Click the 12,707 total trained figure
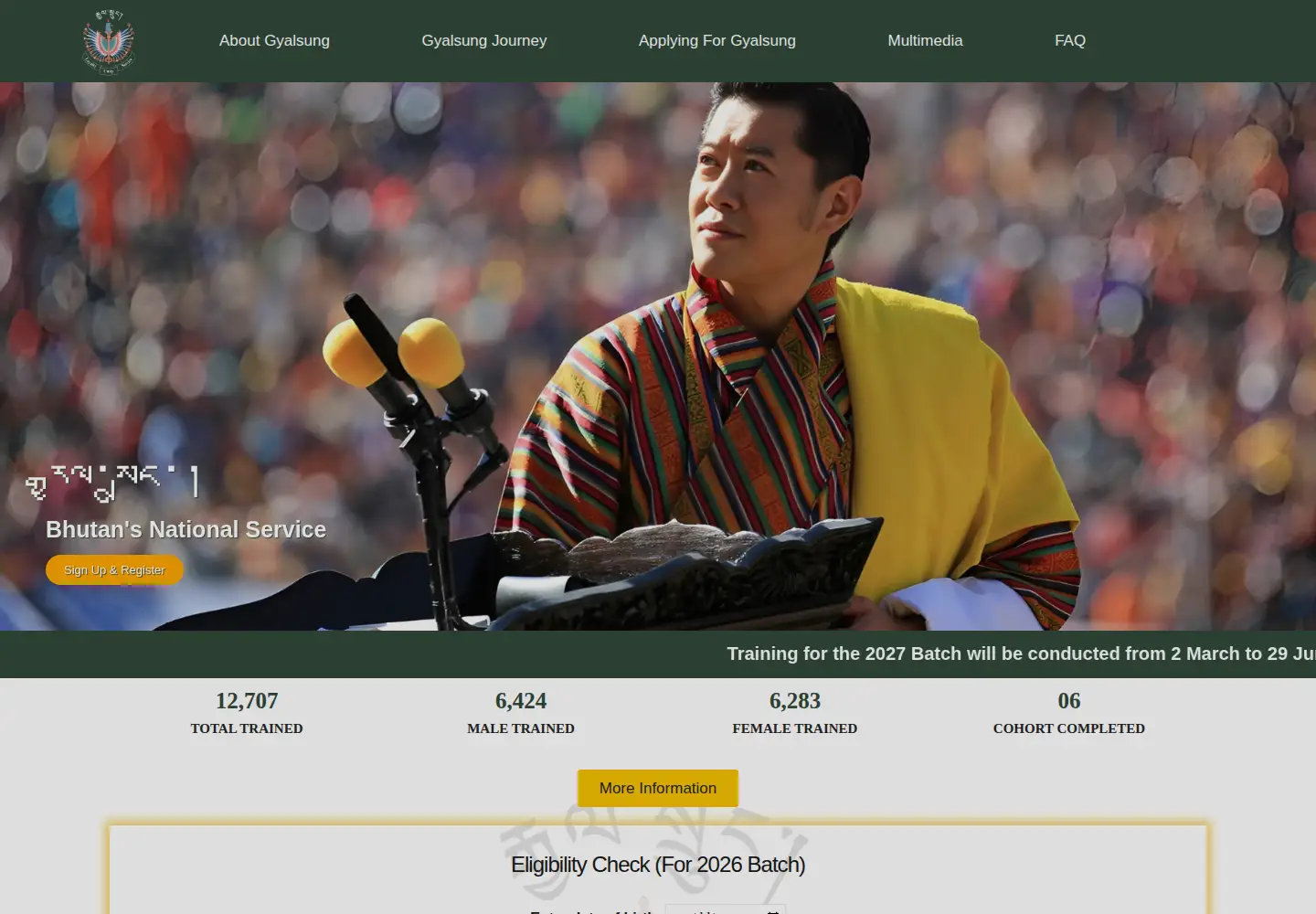The height and width of the screenshot is (914, 1316). [x=247, y=701]
